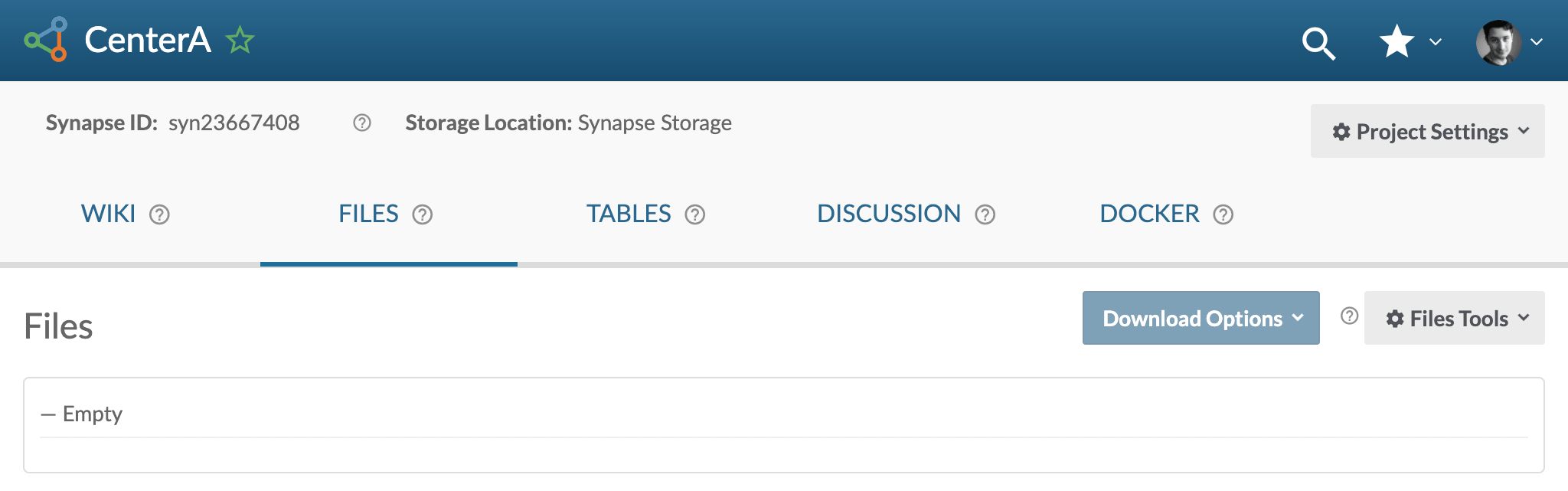Click help icon next to Synapse ID
Screen dimensions: 1568x491
point(362,123)
